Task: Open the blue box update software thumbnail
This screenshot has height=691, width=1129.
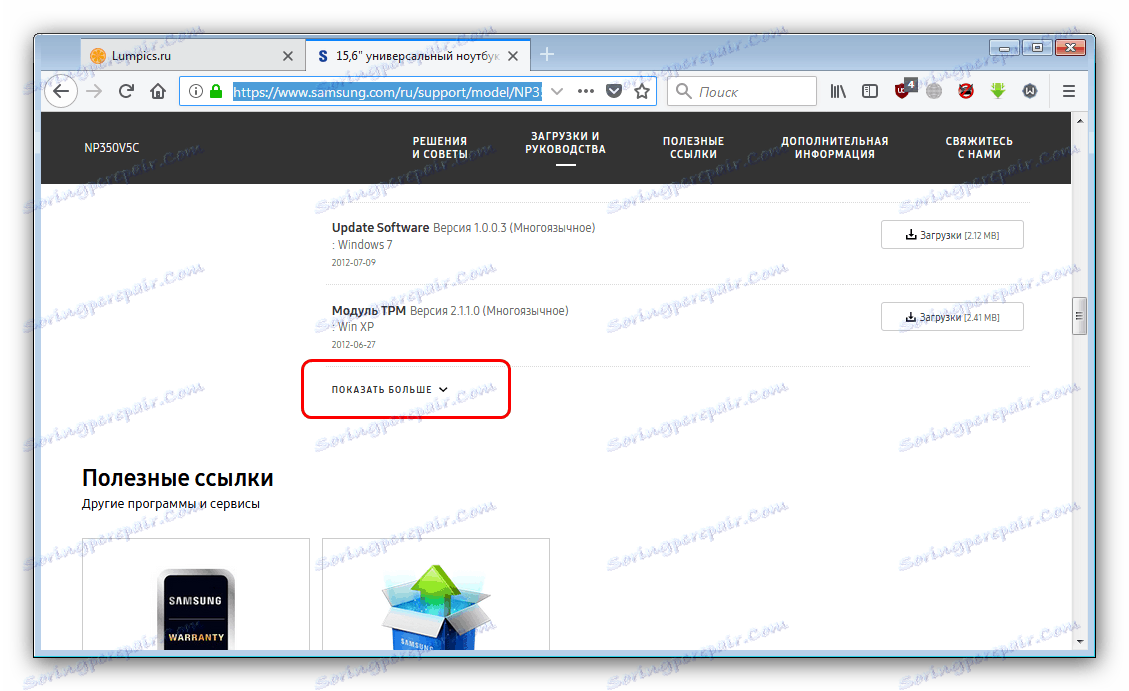Action: 436,595
